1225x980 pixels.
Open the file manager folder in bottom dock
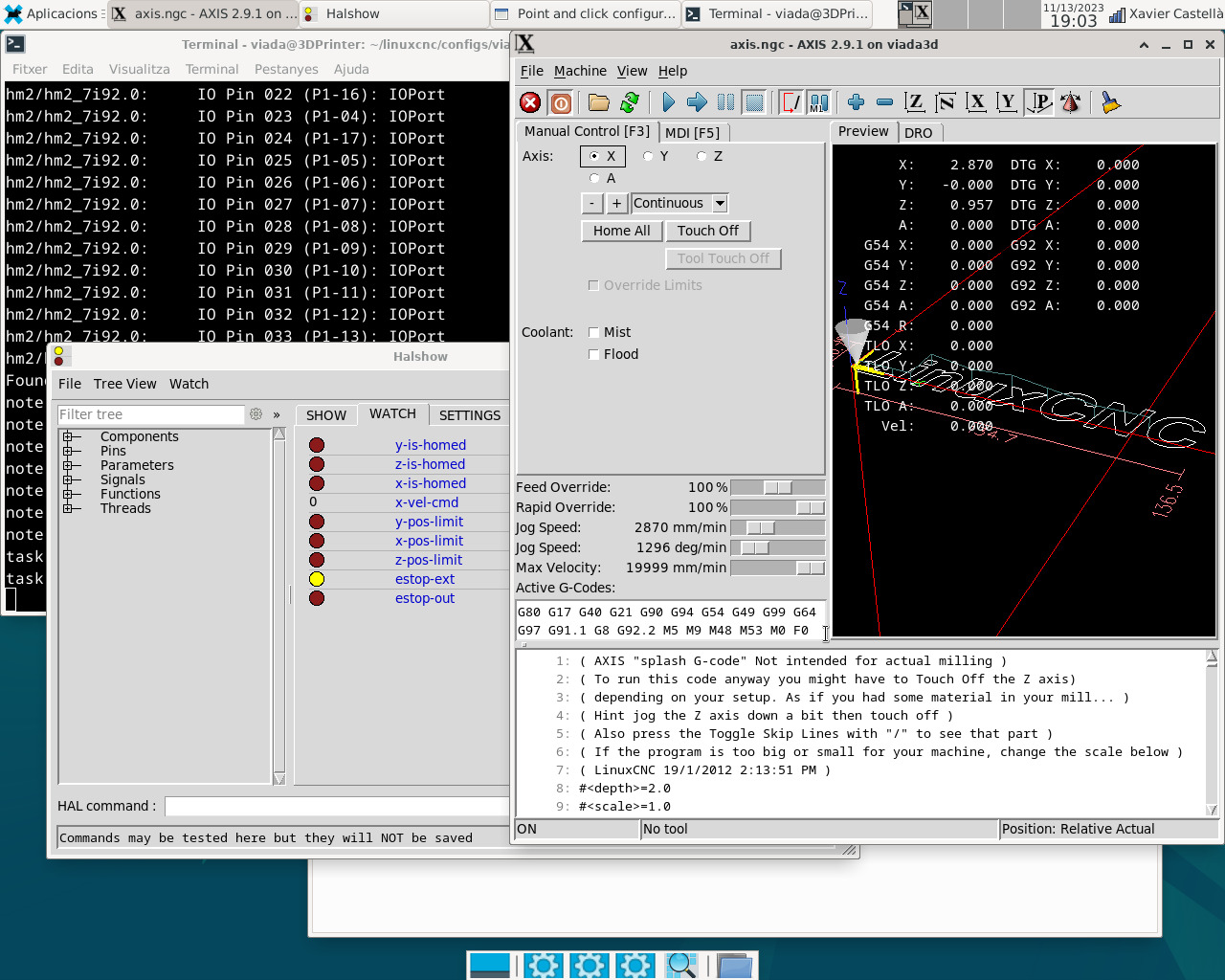[735, 966]
